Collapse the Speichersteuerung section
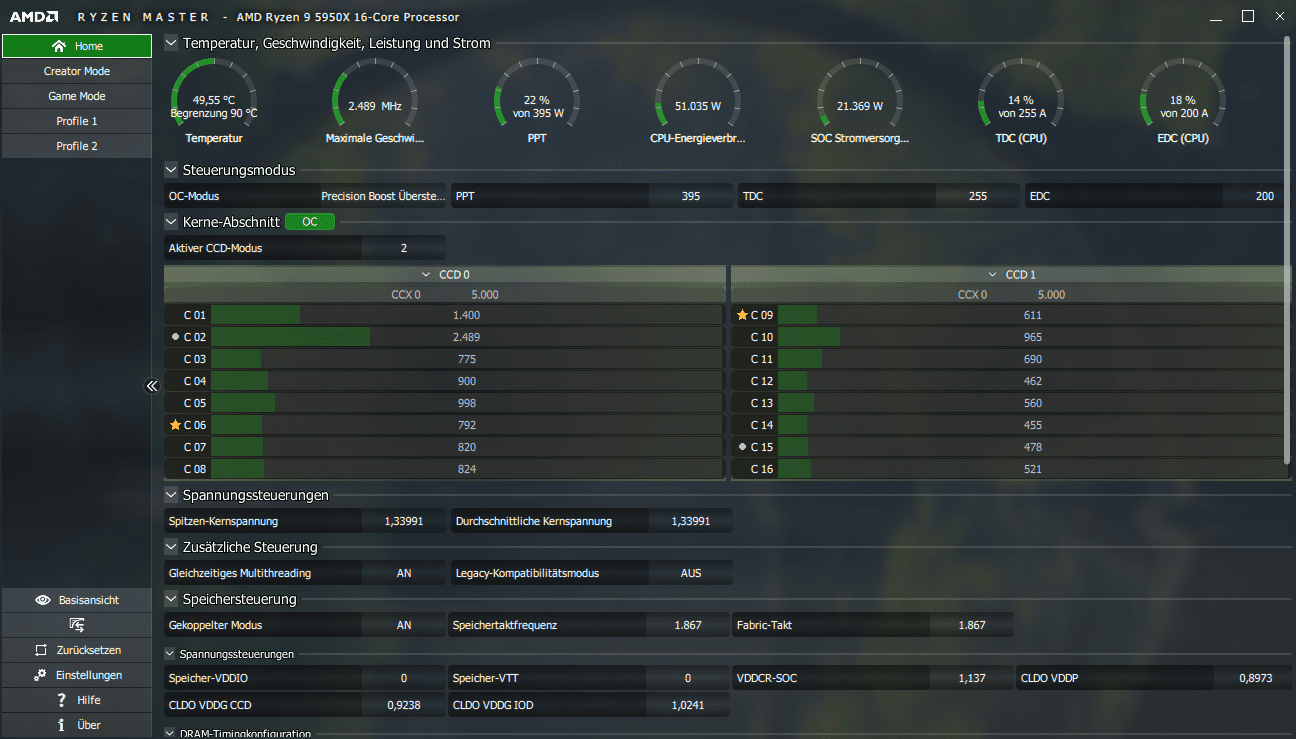Screen dimensions: 1296x739 click(171, 599)
